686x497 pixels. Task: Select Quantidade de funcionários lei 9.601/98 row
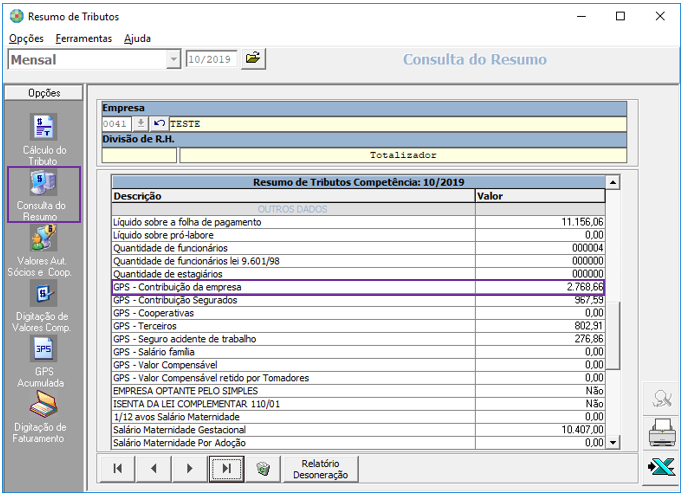click(358, 261)
